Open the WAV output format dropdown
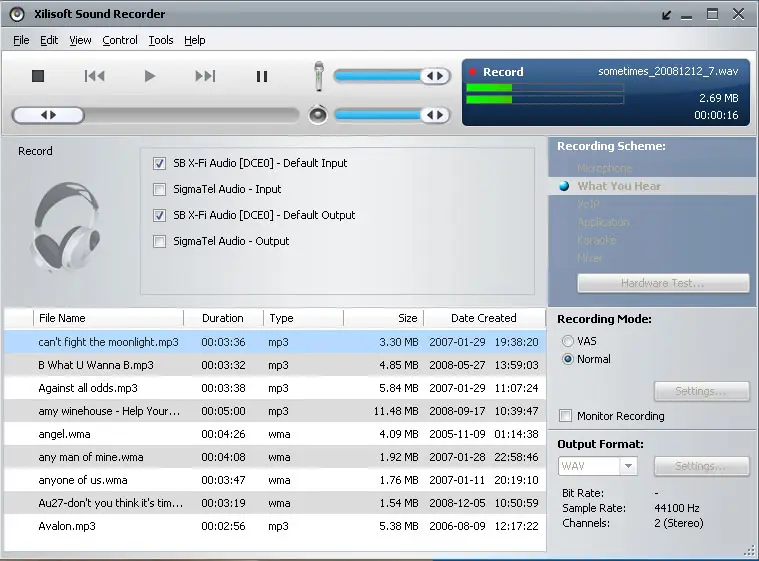 [628, 466]
